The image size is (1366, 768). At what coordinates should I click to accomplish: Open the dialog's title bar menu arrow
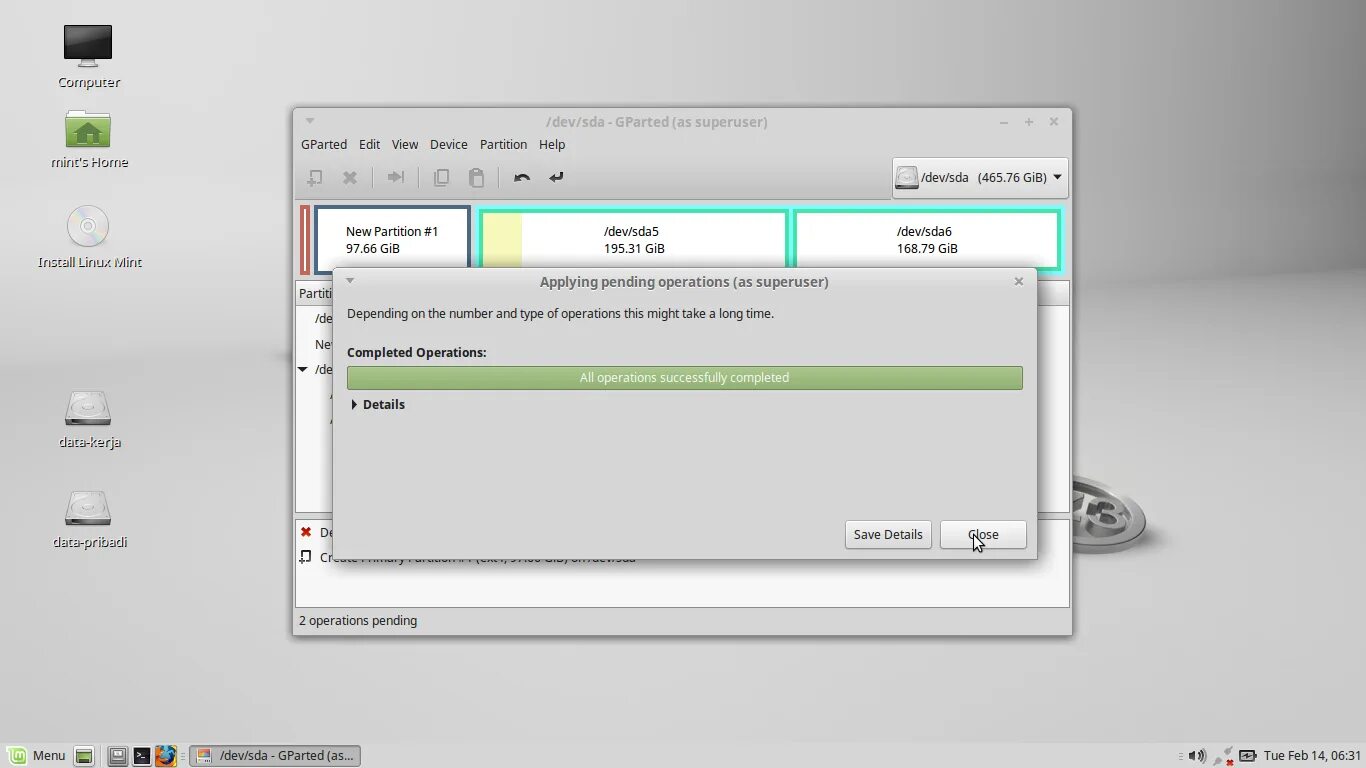coord(350,281)
